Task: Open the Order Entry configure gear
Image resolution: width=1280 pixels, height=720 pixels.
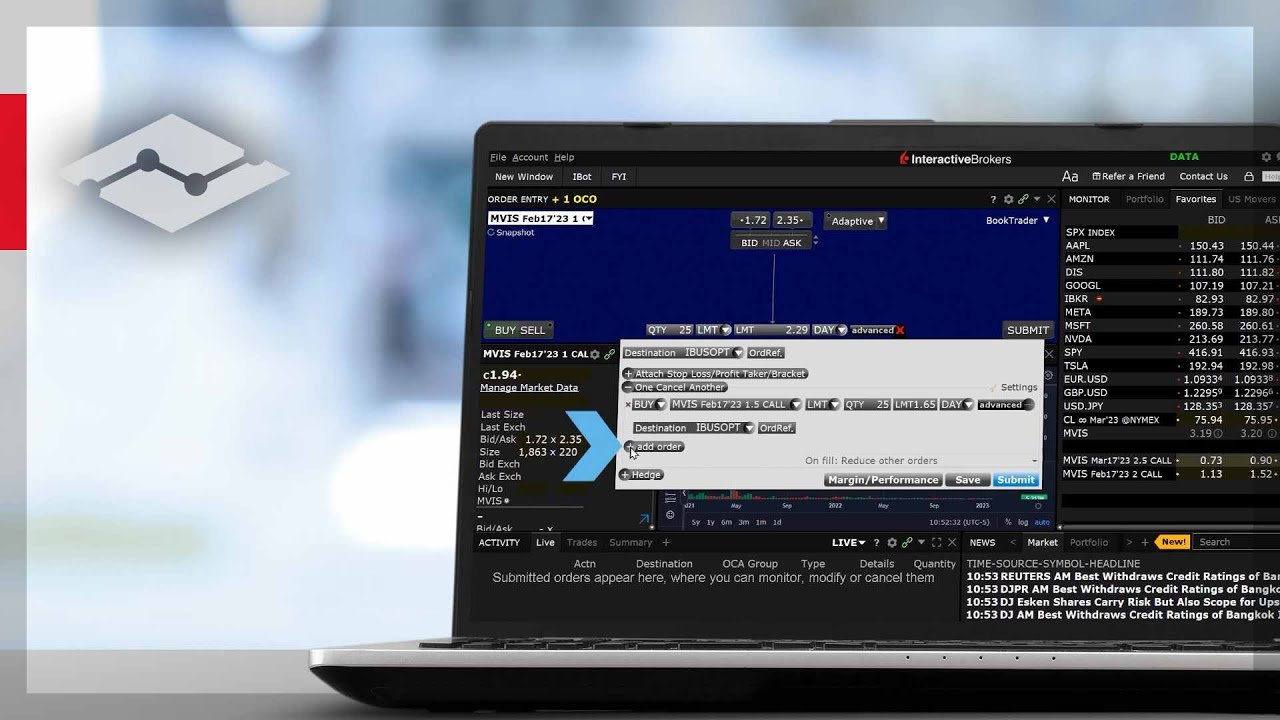Action: coord(1008,199)
